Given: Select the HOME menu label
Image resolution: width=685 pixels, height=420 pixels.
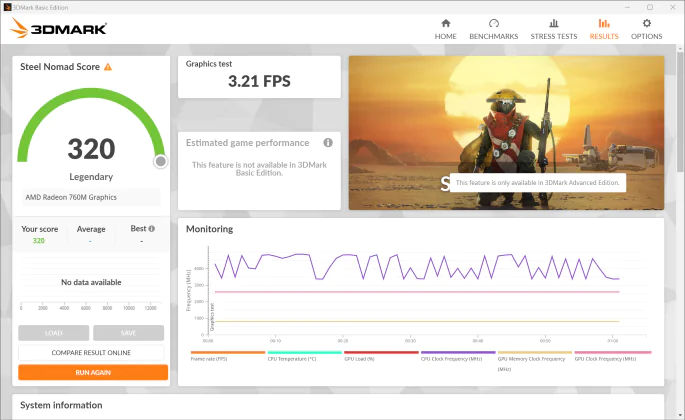Looking at the screenshot, I should (x=446, y=36).
